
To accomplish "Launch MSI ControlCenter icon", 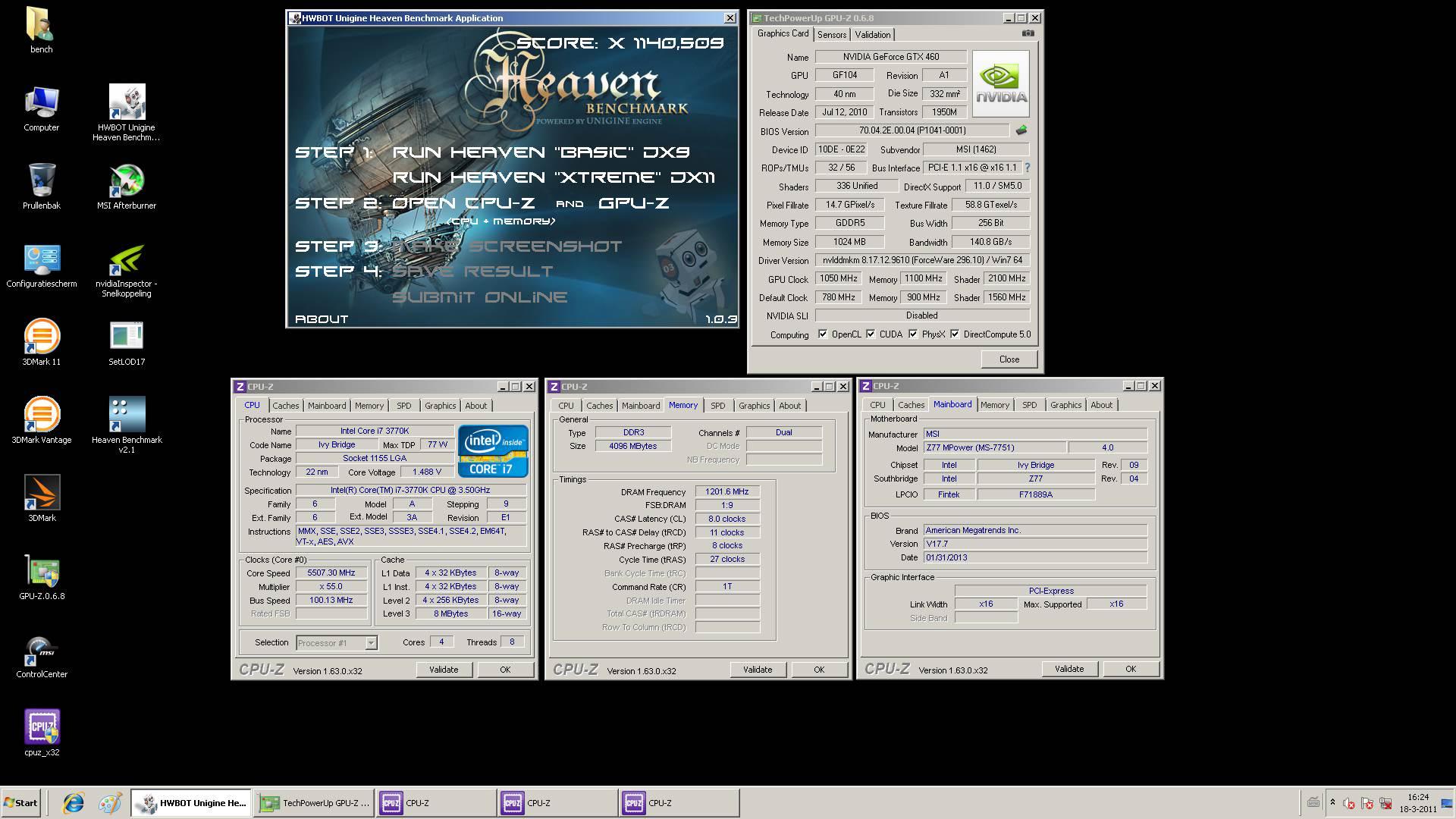I will pos(41,655).
